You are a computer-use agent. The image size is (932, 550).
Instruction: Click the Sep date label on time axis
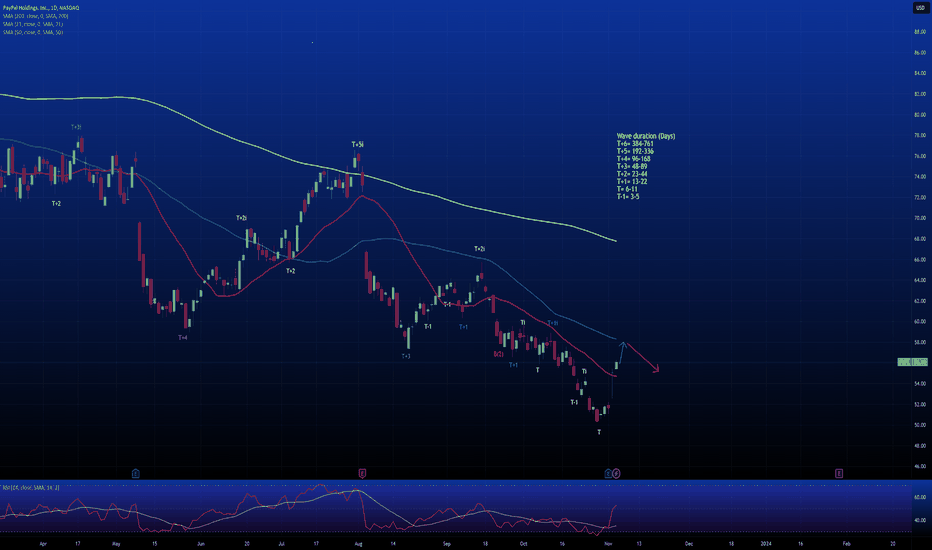pyautogui.click(x=446, y=544)
